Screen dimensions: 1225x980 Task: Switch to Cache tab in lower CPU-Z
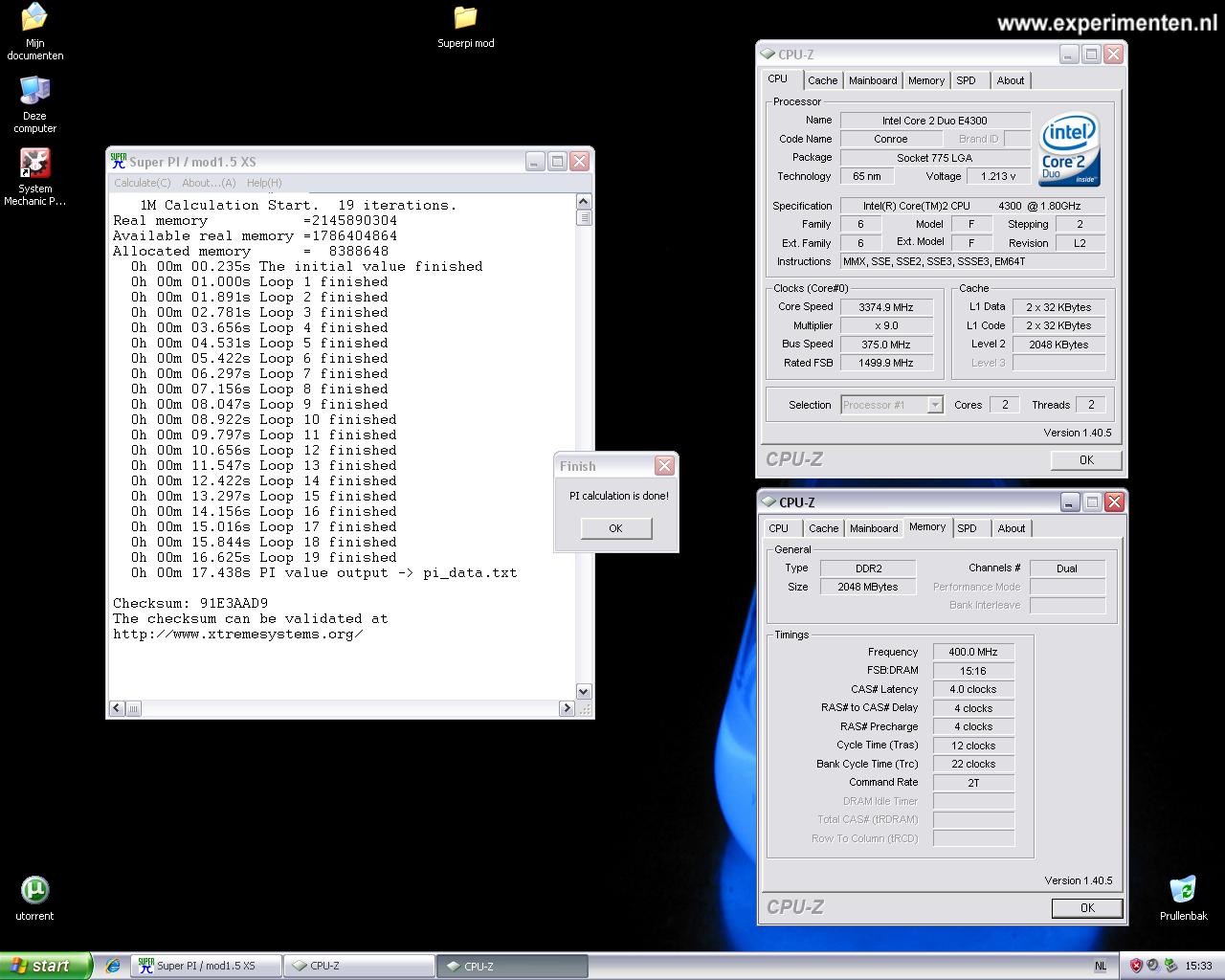[x=823, y=528]
